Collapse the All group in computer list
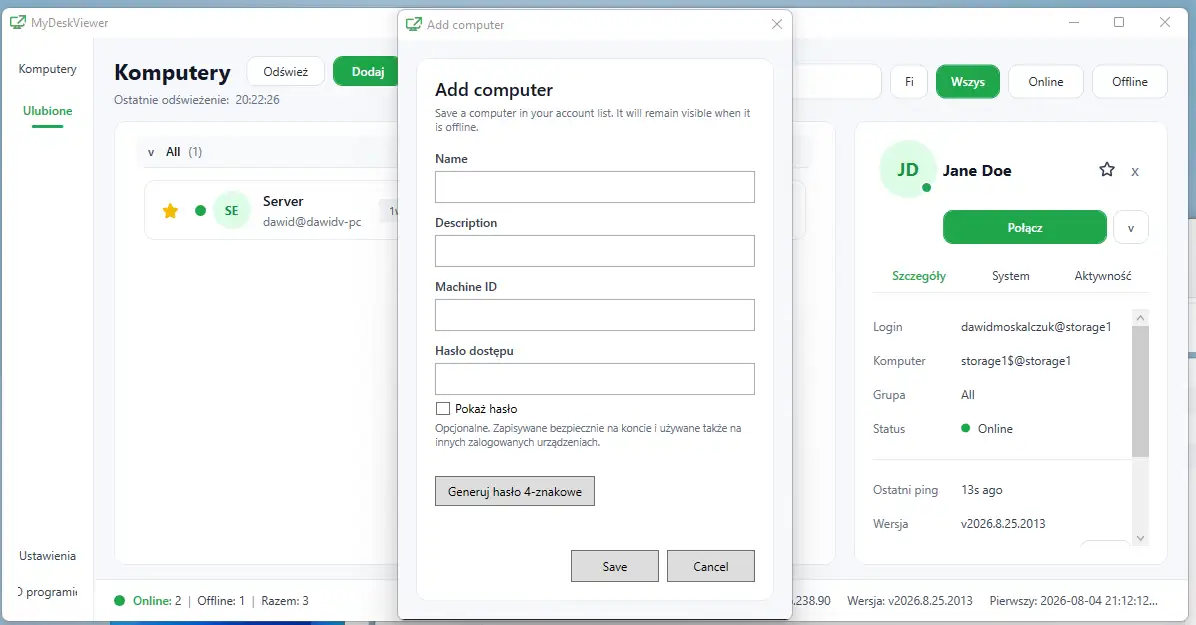 pos(151,152)
